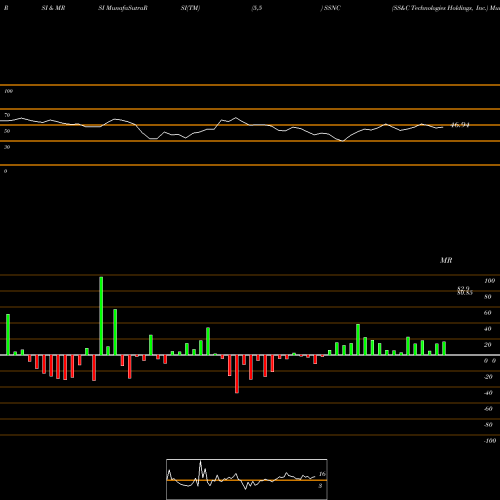The image size is (500, 500).
Task: Click the RSI axis label 0
Action: pos(5,171)
